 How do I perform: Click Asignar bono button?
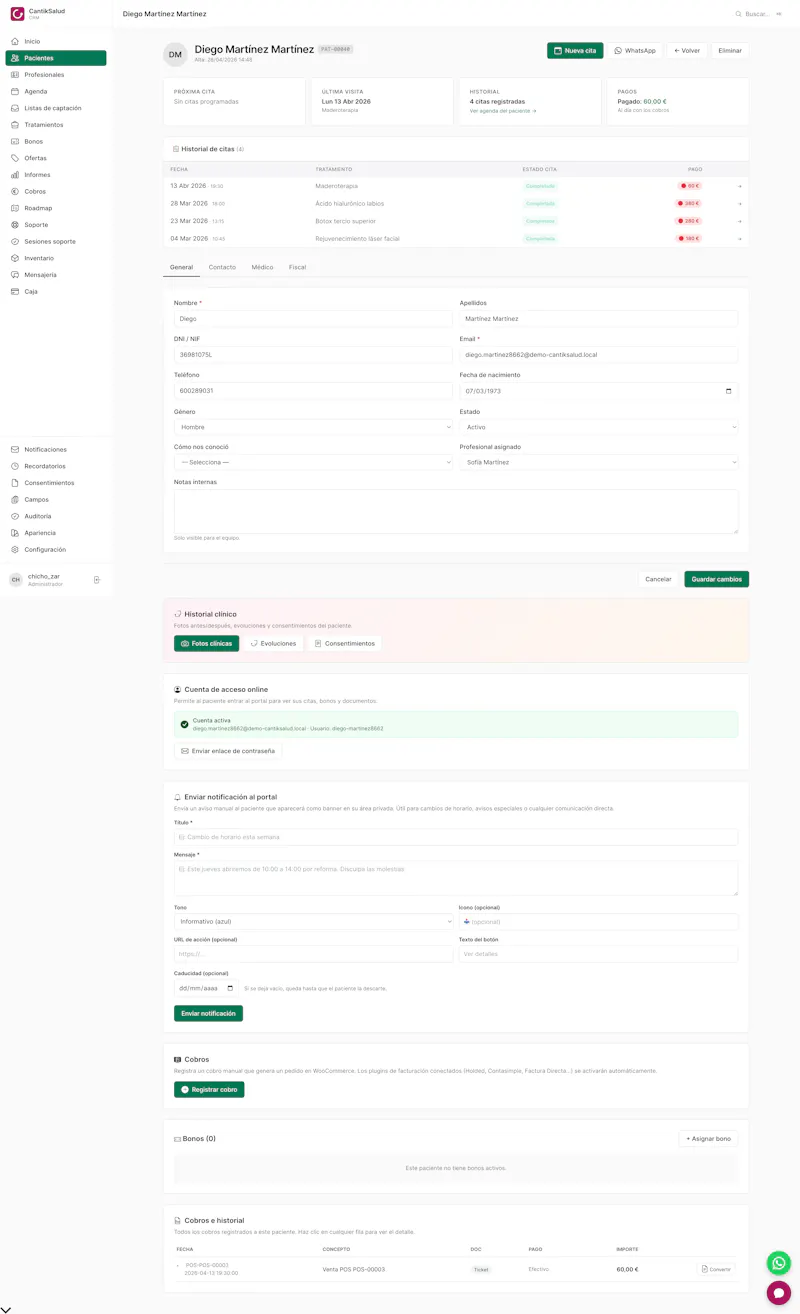click(708, 1138)
